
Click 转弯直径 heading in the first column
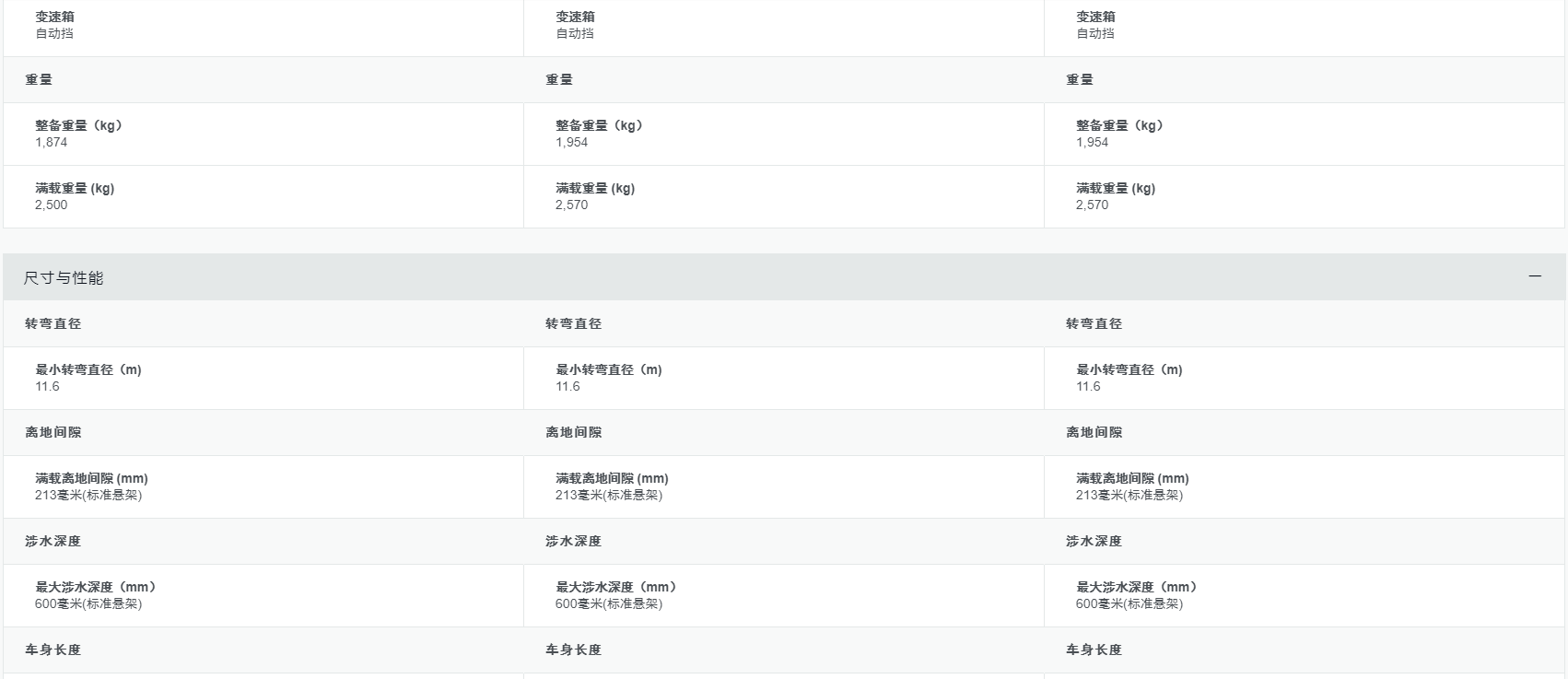[x=53, y=323]
